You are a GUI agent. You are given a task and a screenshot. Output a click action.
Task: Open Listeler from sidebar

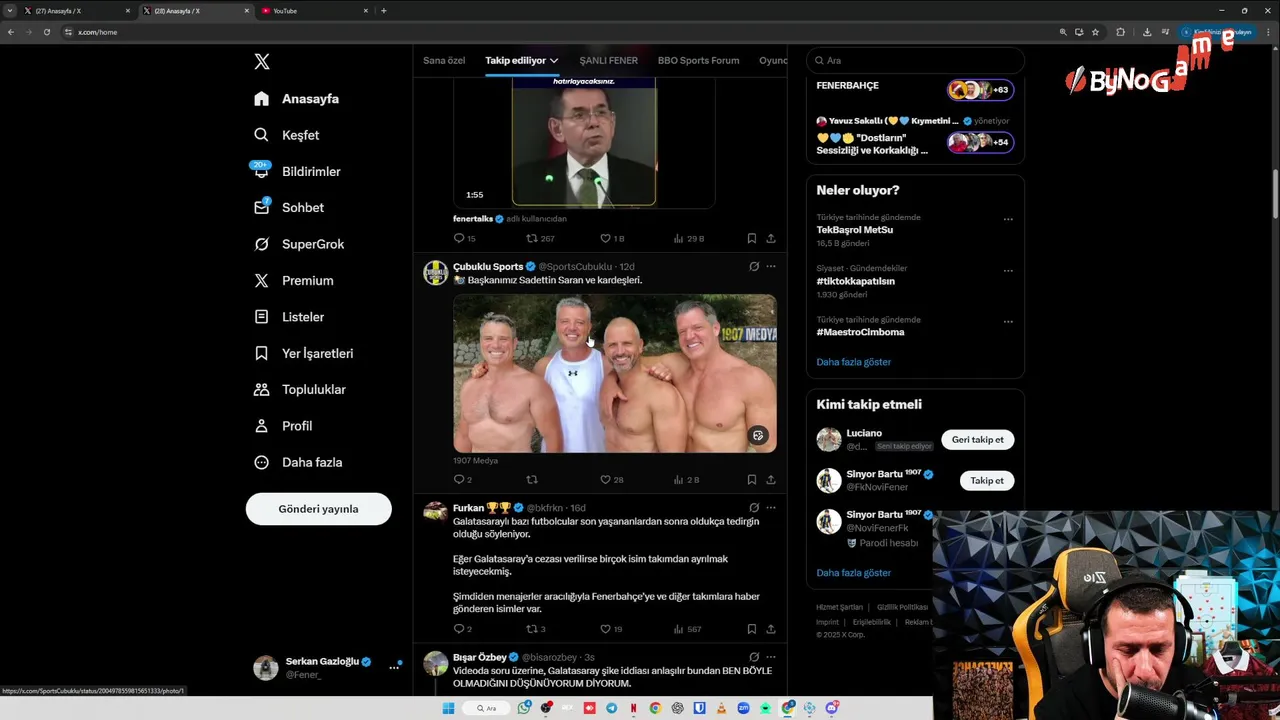click(289, 317)
